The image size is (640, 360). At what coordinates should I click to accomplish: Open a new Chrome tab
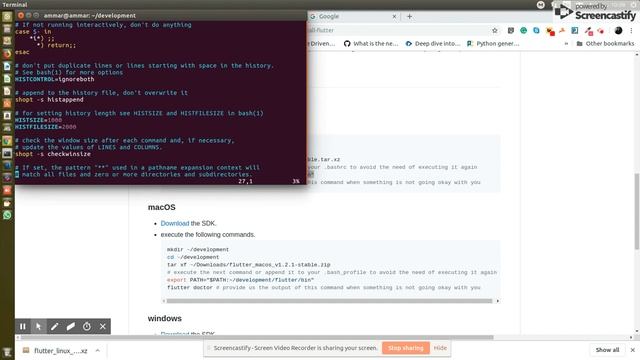tap(409, 16)
